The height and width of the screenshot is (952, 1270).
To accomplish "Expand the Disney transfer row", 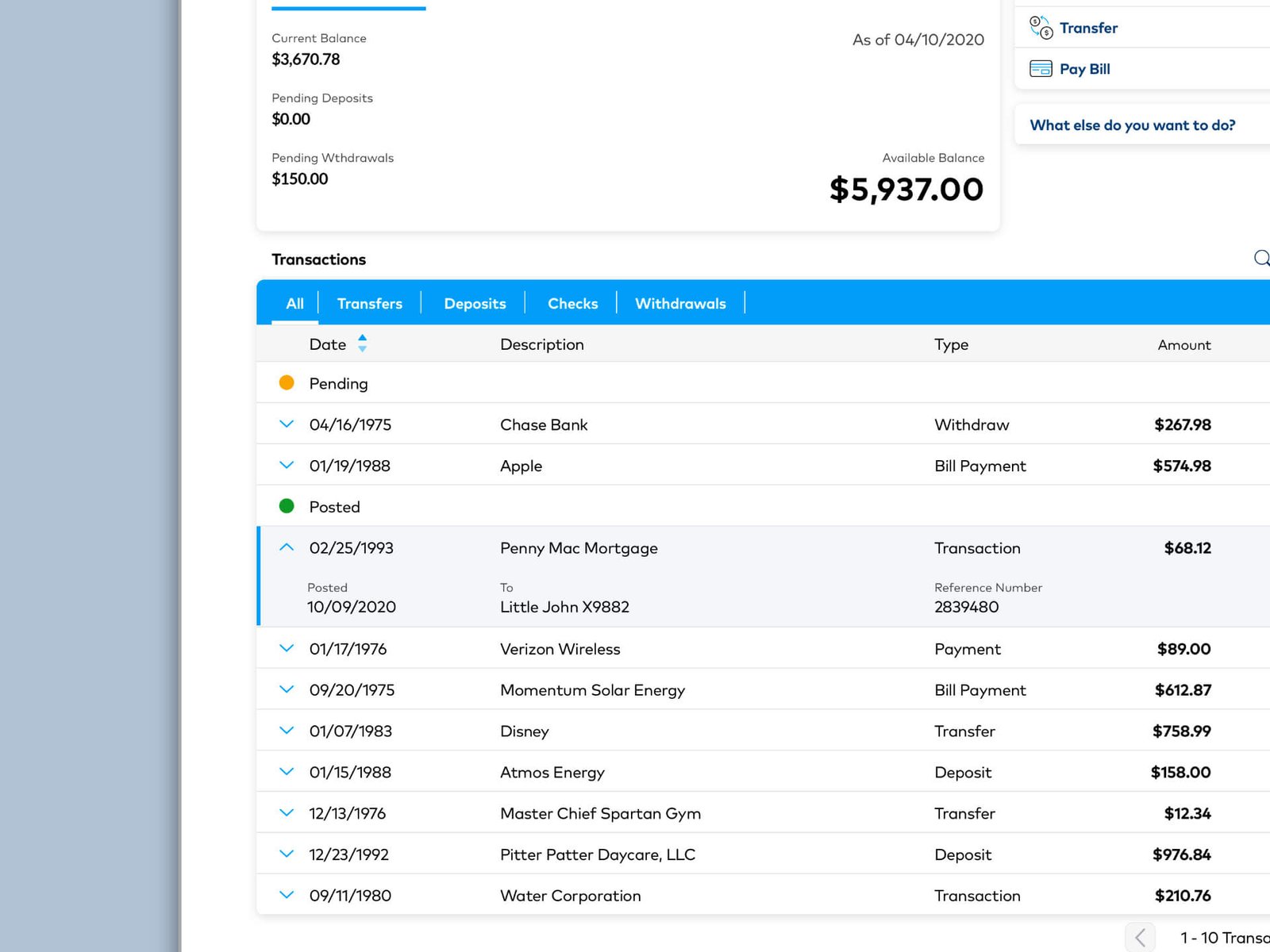I will click(x=287, y=731).
